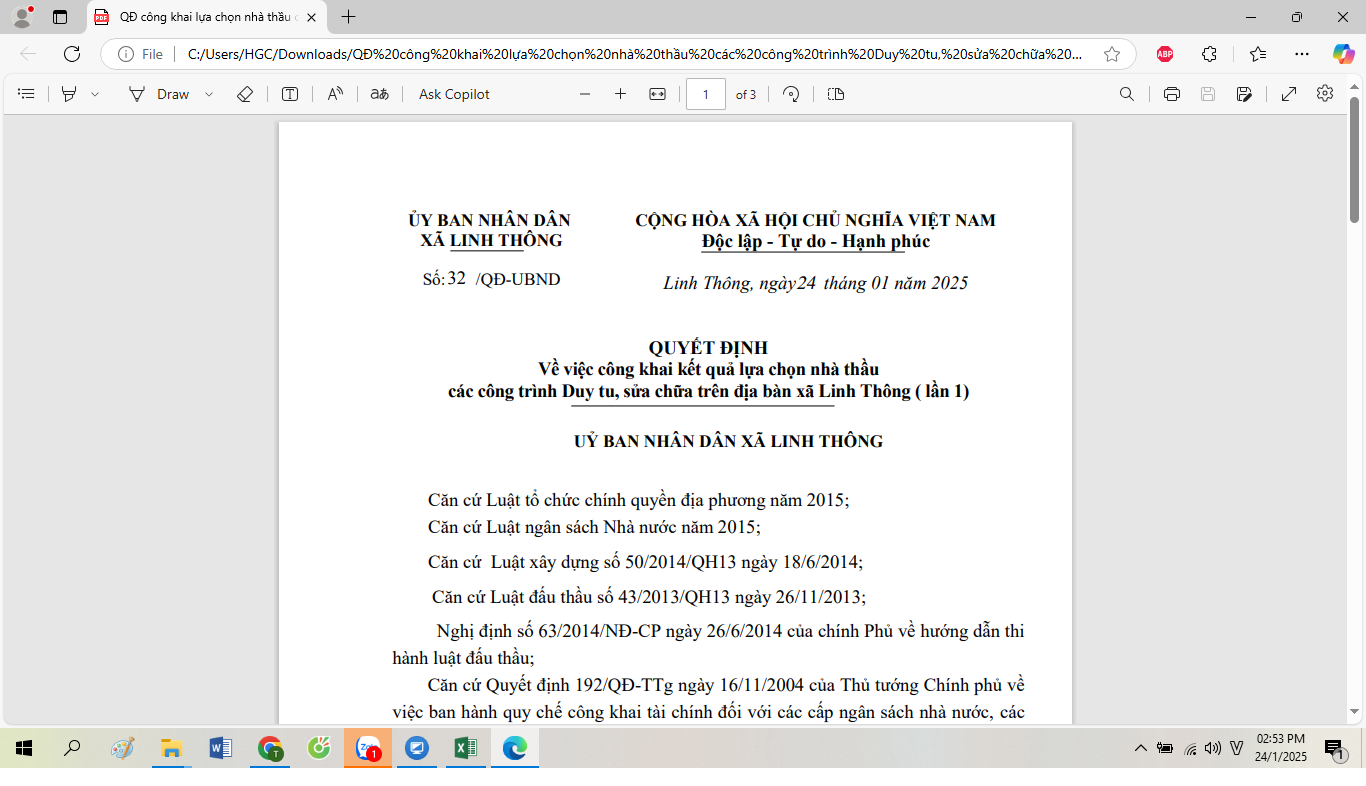The height and width of the screenshot is (786, 1366).
Task: Open PDF settings gear
Action: point(1325,93)
